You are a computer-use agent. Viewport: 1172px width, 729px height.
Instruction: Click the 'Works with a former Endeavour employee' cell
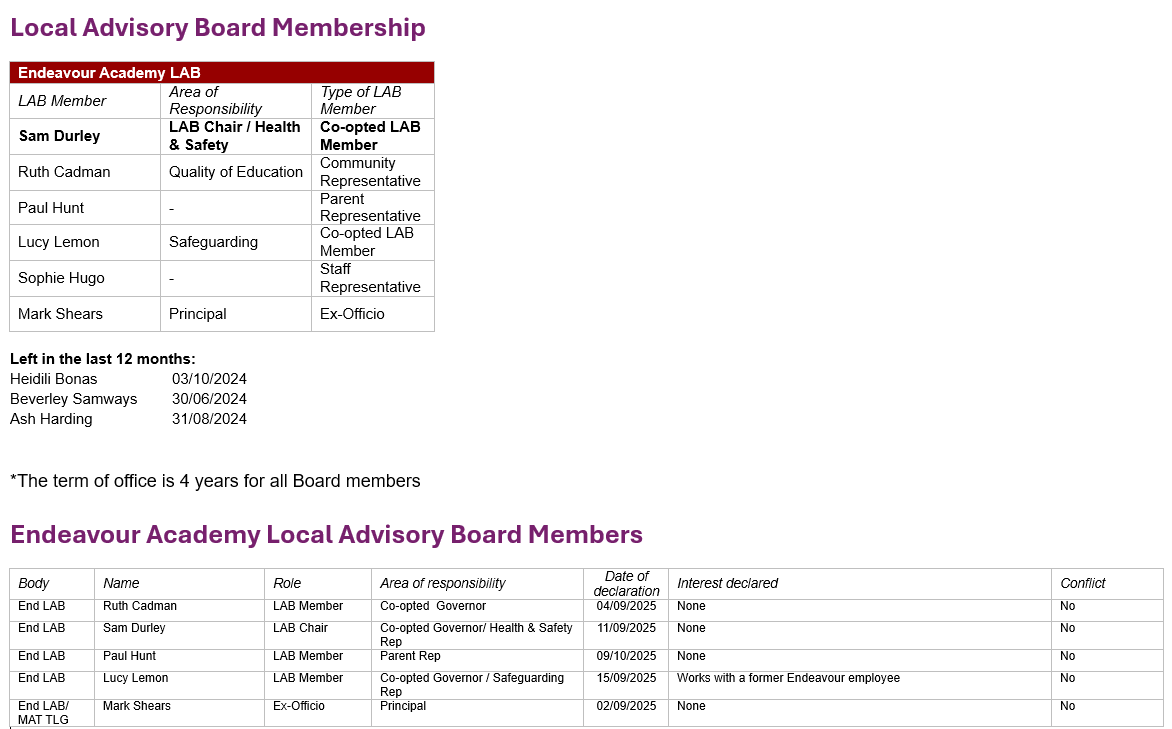point(788,678)
